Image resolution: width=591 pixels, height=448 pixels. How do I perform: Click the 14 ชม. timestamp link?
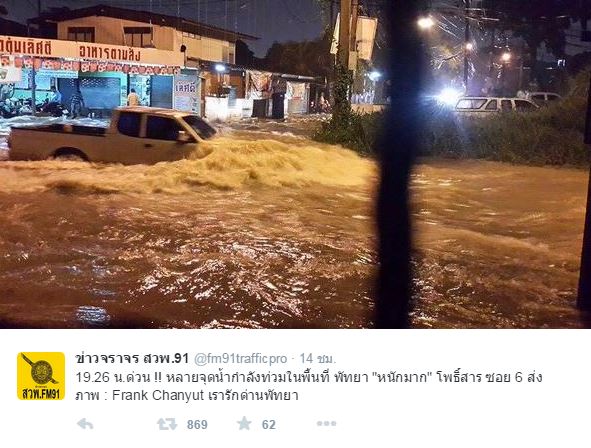[318, 359]
